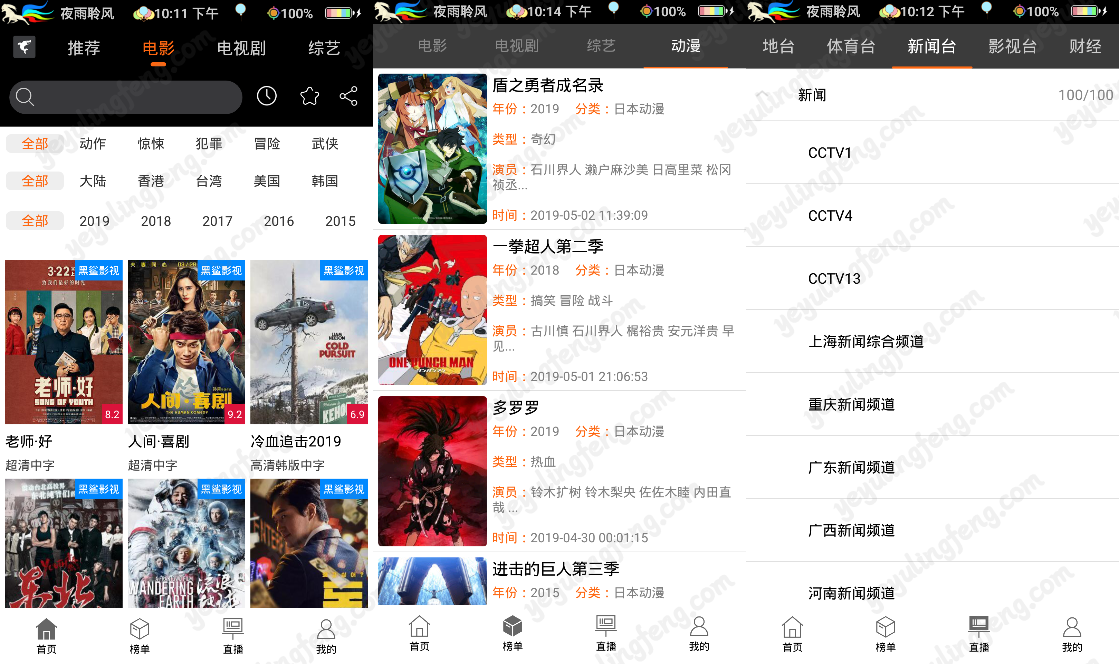Open the 影视台 channel tab
Image resolution: width=1119 pixels, height=664 pixels.
1012,46
